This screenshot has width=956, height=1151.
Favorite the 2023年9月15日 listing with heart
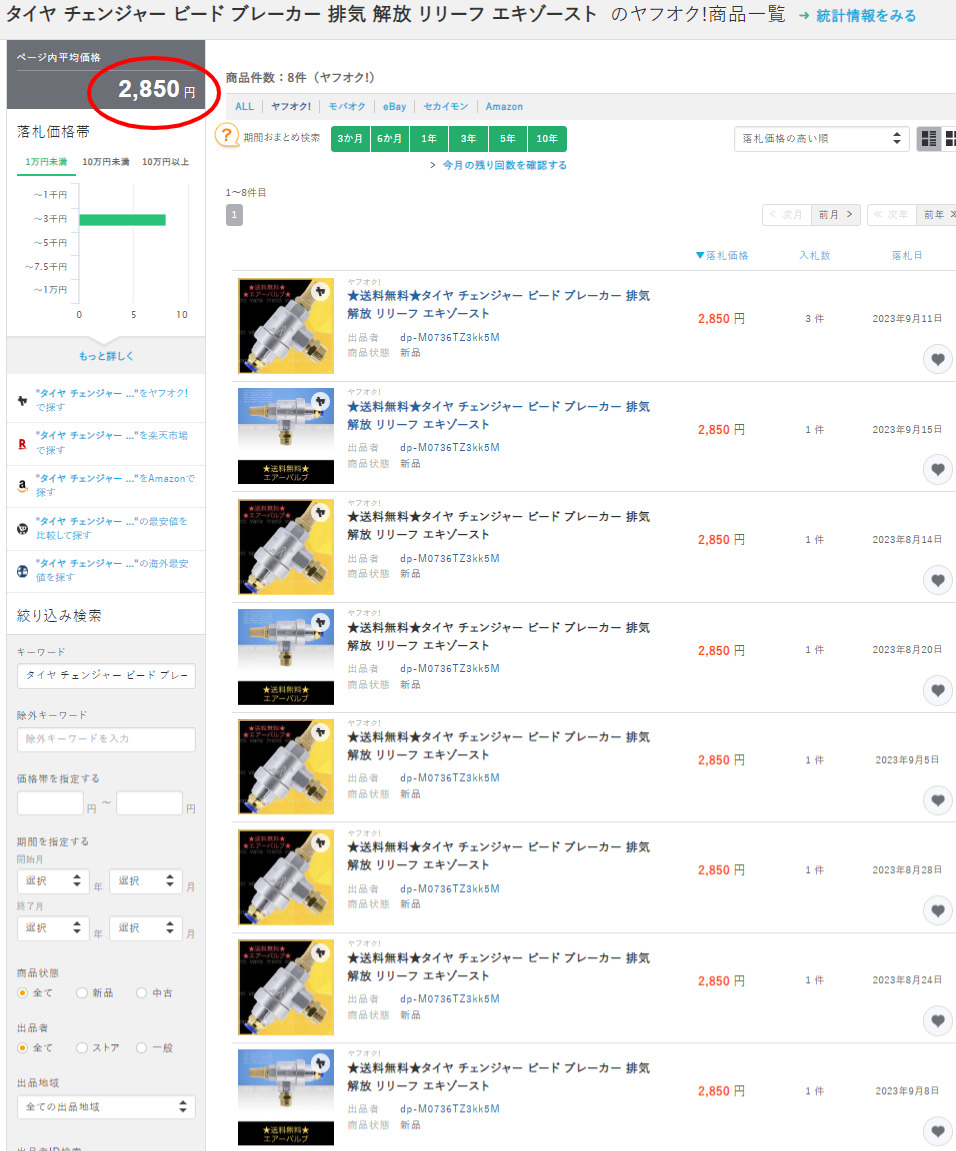point(937,470)
